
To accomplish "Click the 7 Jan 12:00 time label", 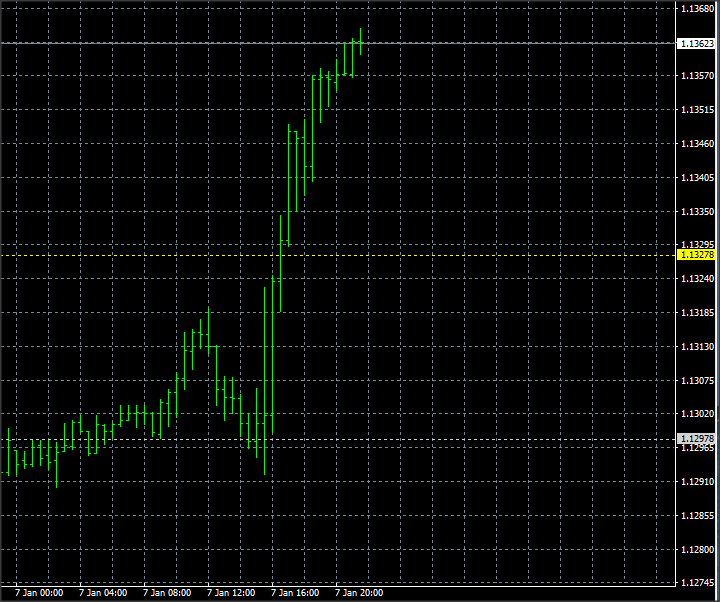I will 231,593.
